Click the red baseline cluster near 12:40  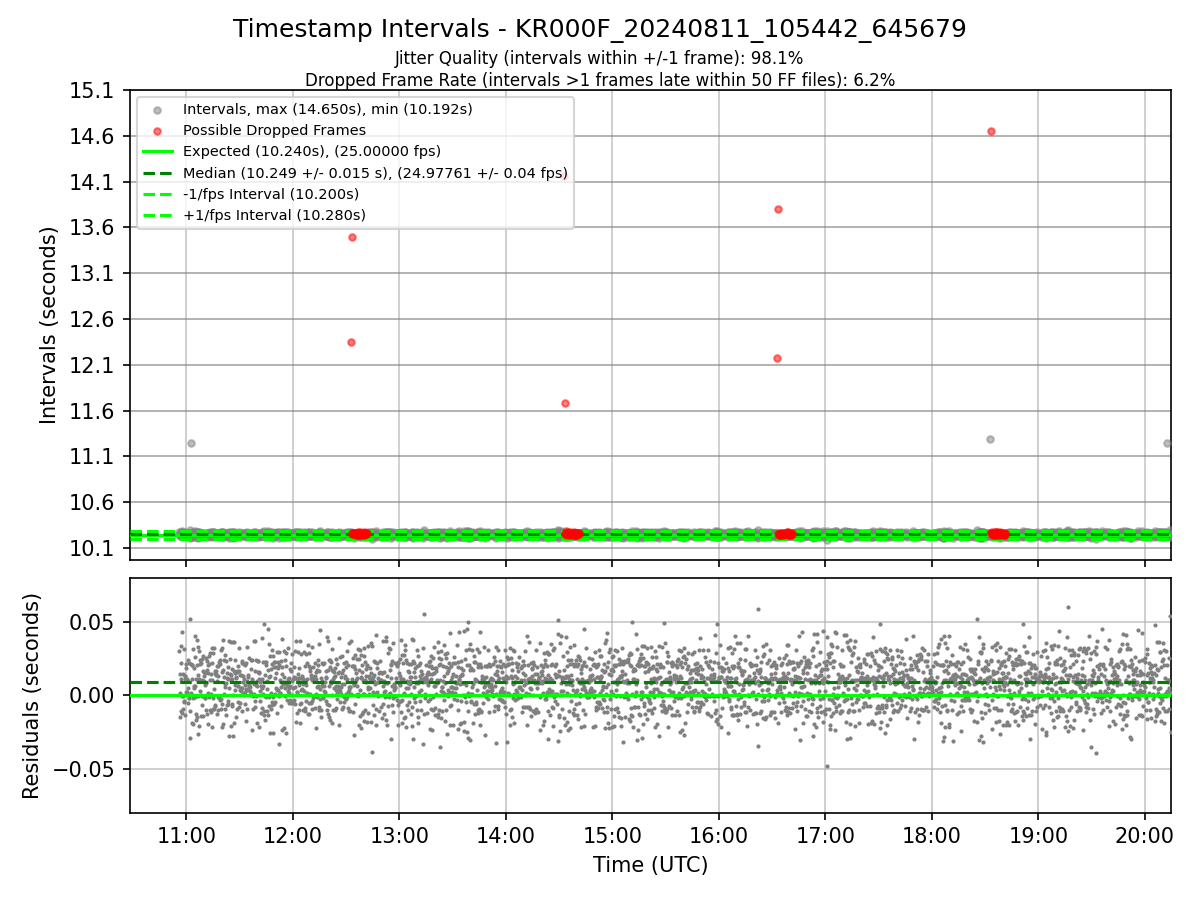pos(360,534)
